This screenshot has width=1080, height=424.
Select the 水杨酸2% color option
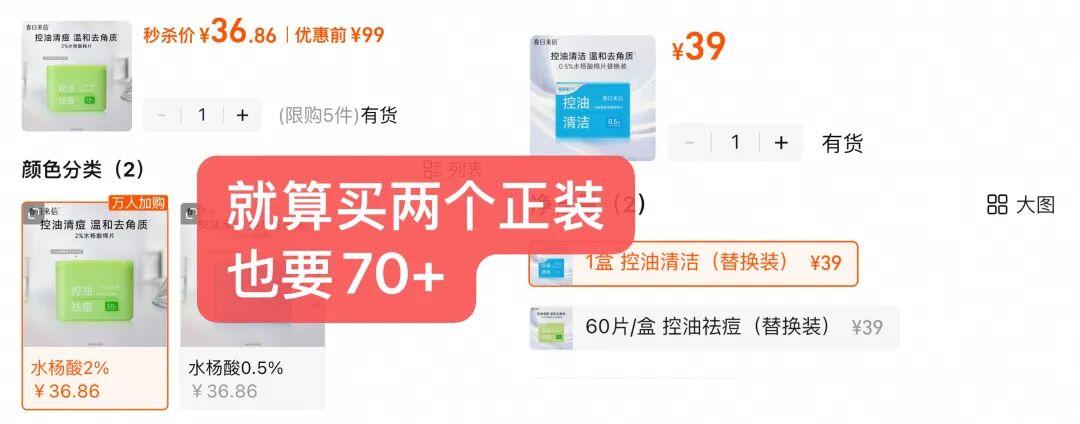95,306
